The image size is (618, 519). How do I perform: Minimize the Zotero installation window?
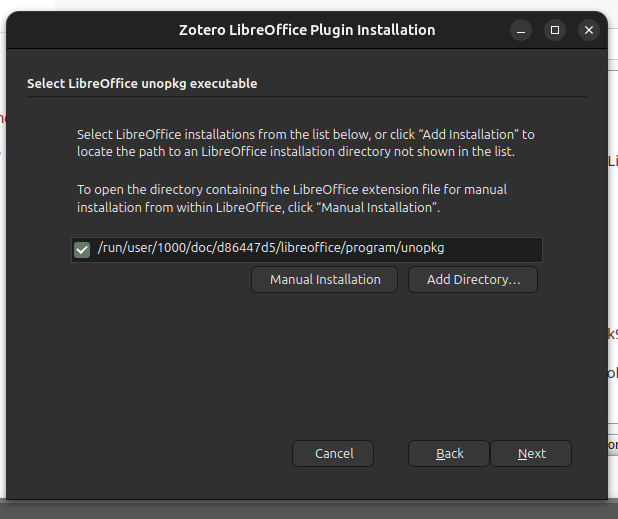(521, 30)
